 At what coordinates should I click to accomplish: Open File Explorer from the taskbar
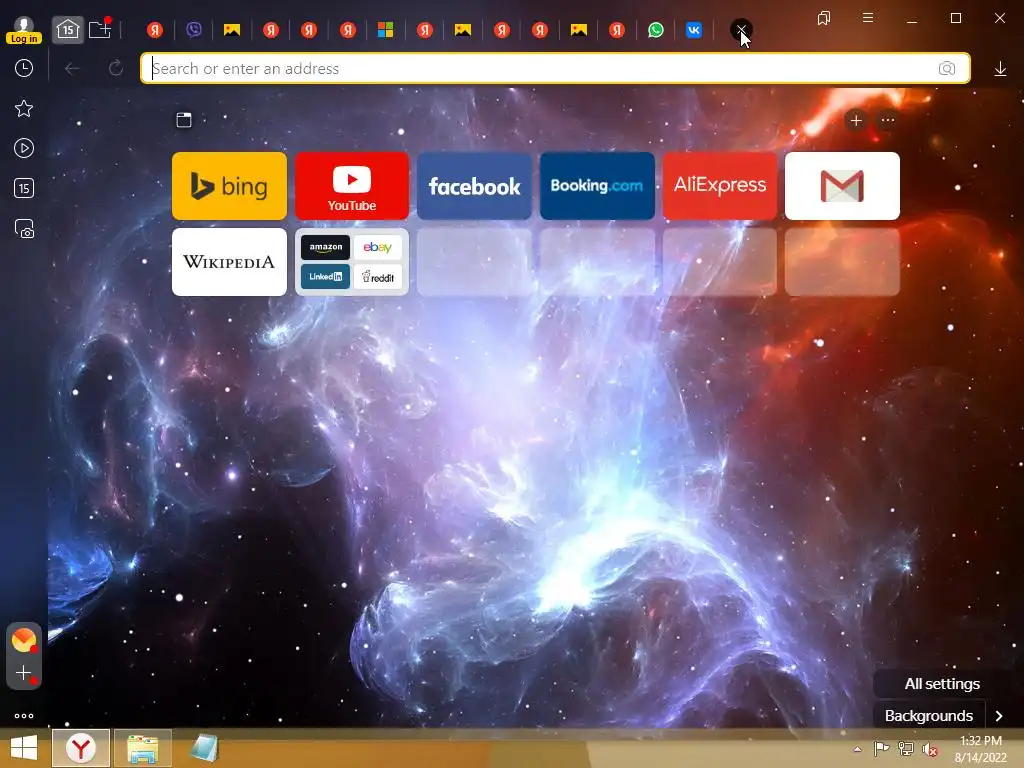(x=143, y=748)
